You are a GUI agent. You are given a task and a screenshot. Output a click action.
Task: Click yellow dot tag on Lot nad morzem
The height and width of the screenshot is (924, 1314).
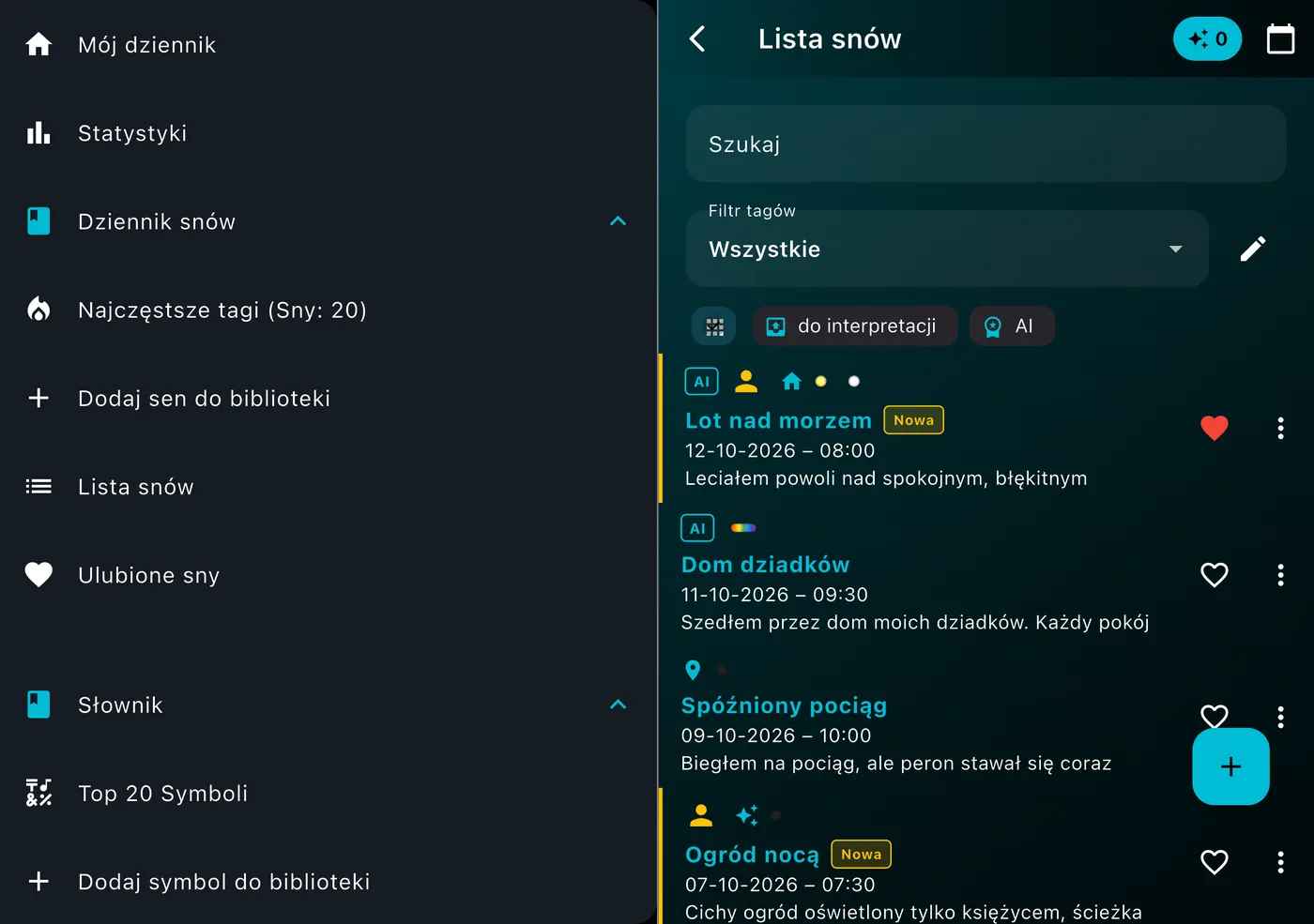tap(821, 381)
